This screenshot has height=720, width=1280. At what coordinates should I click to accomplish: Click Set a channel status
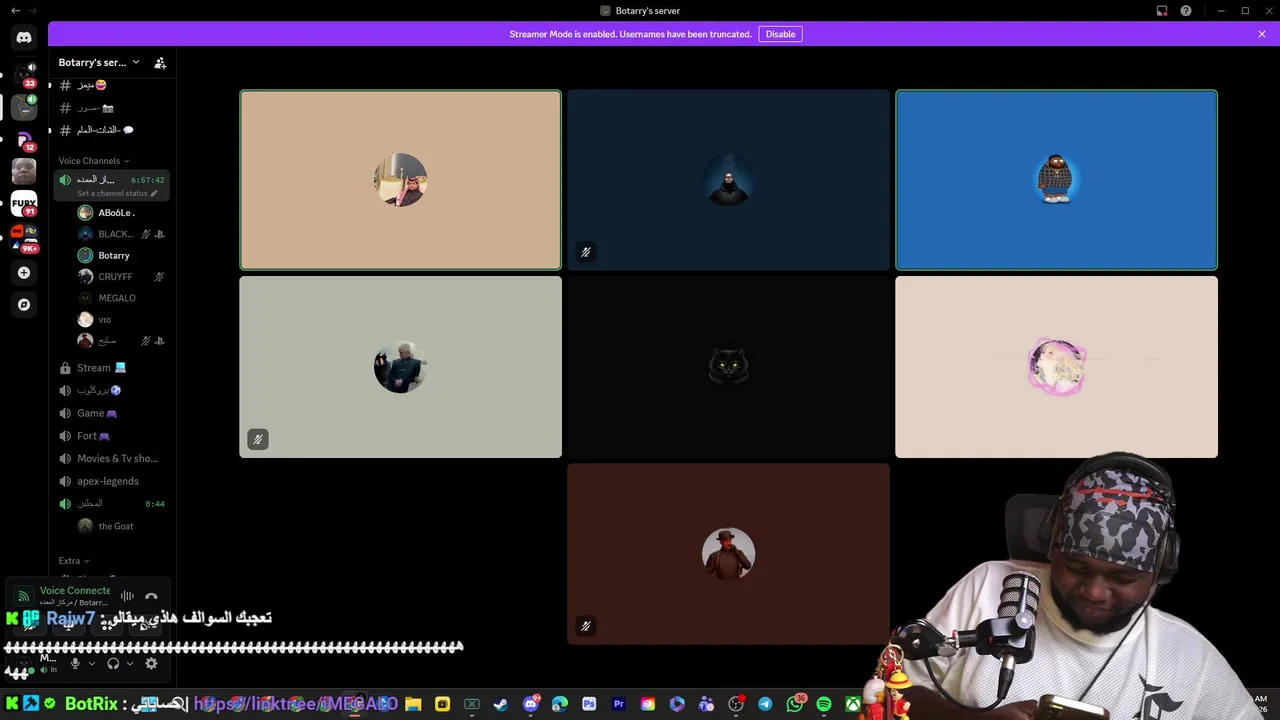click(117, 193)
